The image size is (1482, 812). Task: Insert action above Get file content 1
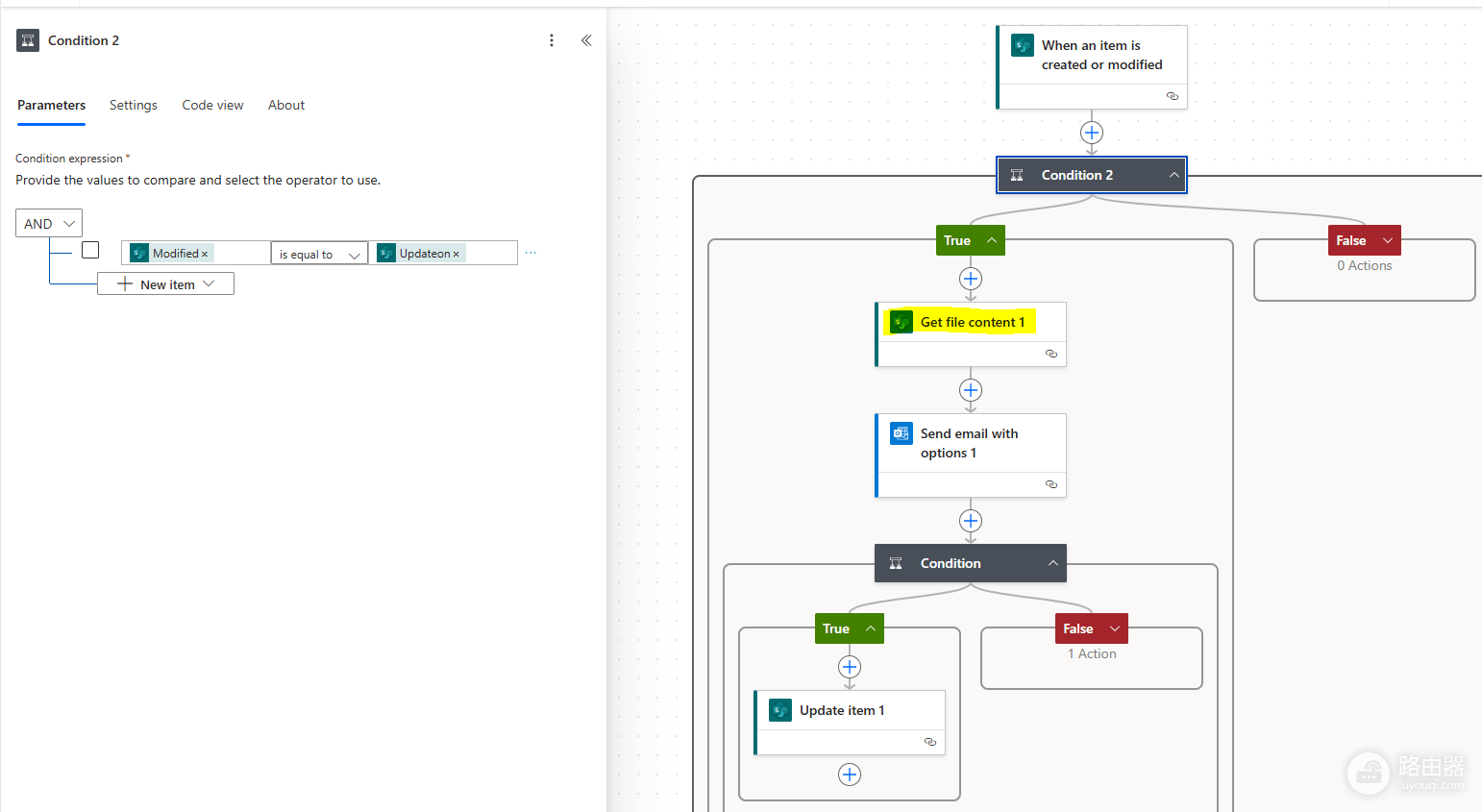tap(971, 279)
